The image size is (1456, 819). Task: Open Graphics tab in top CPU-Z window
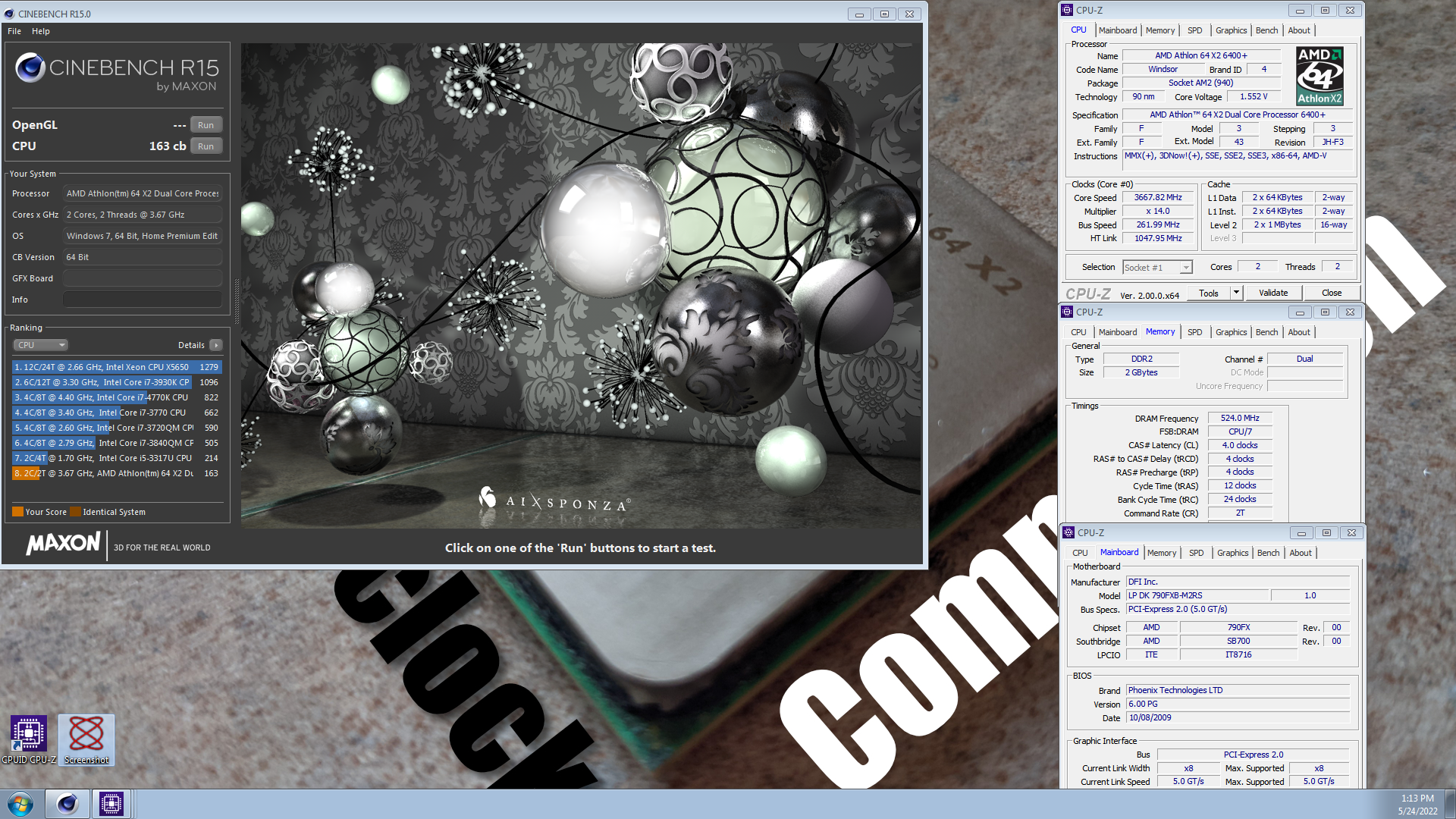pos(1231,30)
